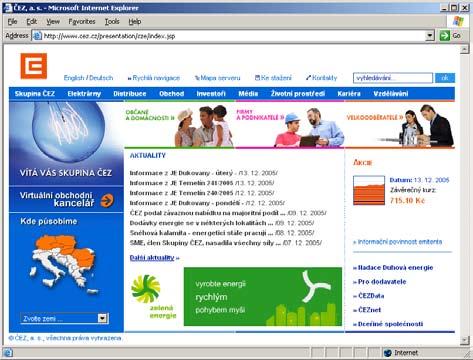Click the Go button label

click(x=457, y=35)
